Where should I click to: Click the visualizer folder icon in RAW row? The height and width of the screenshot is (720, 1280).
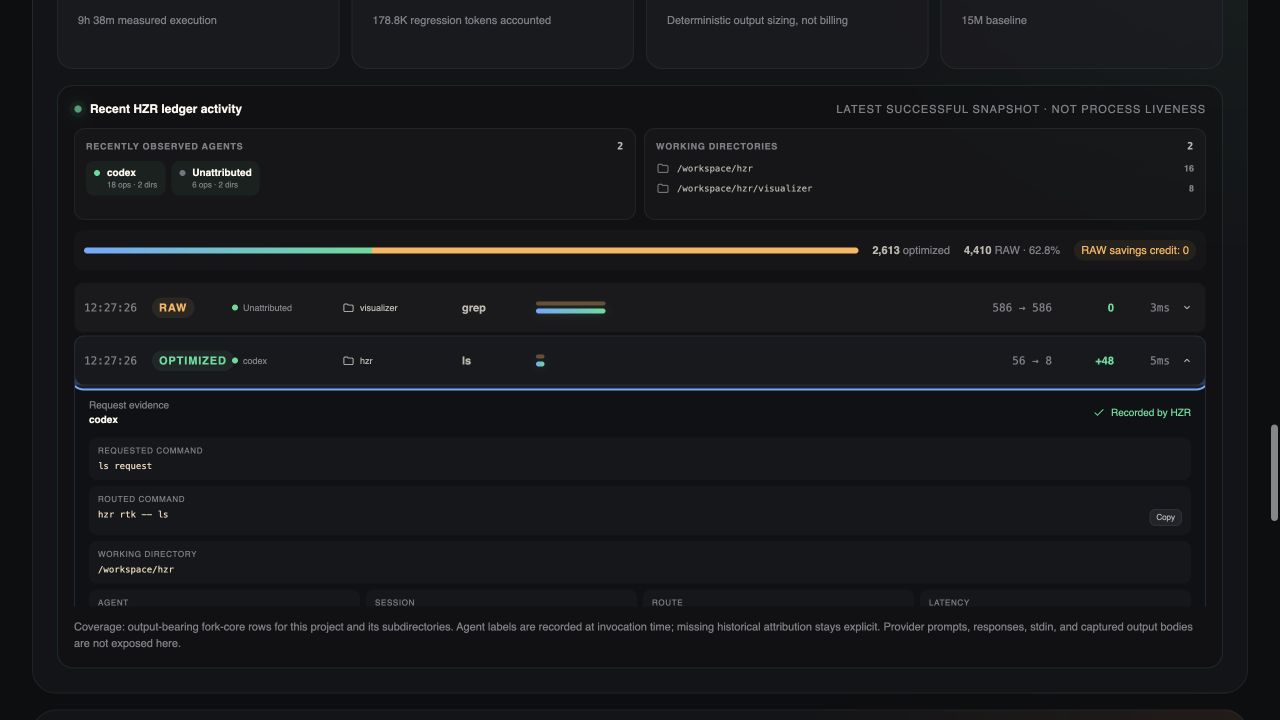pyautogui.click(x=348, y=308)
